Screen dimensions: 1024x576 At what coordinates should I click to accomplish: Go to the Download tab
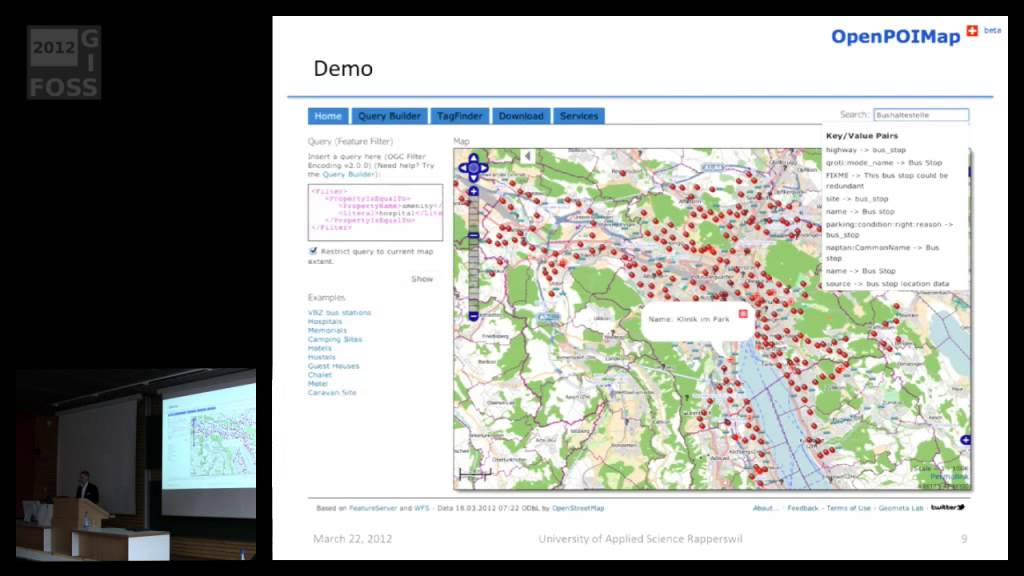click(521, 116)
